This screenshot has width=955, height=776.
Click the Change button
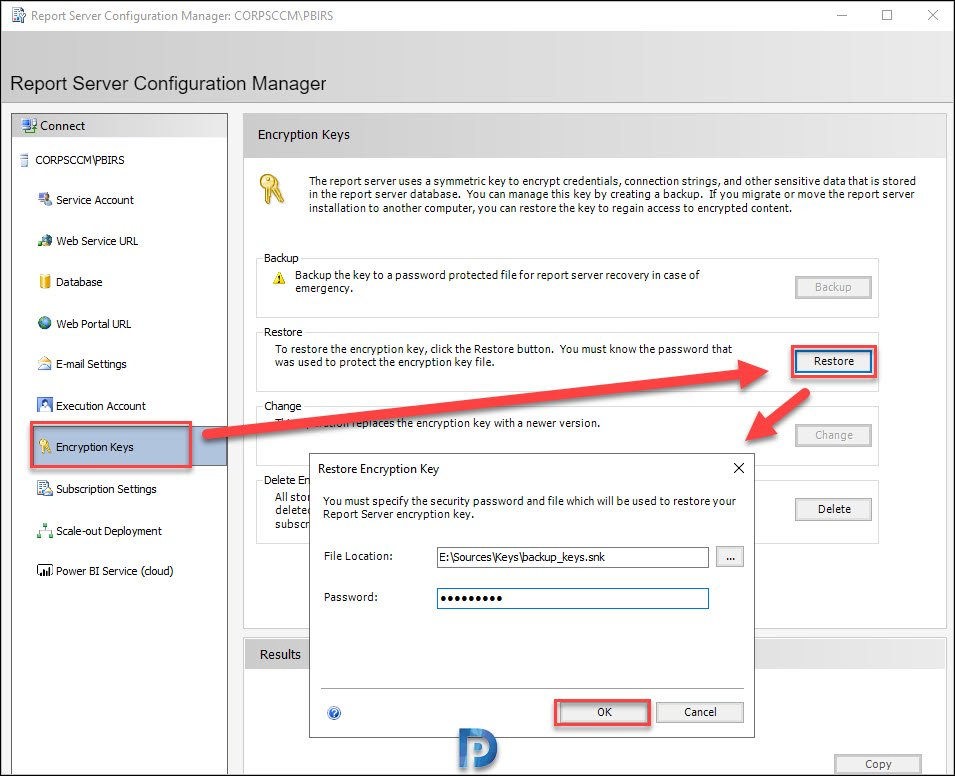click(833, 436)
